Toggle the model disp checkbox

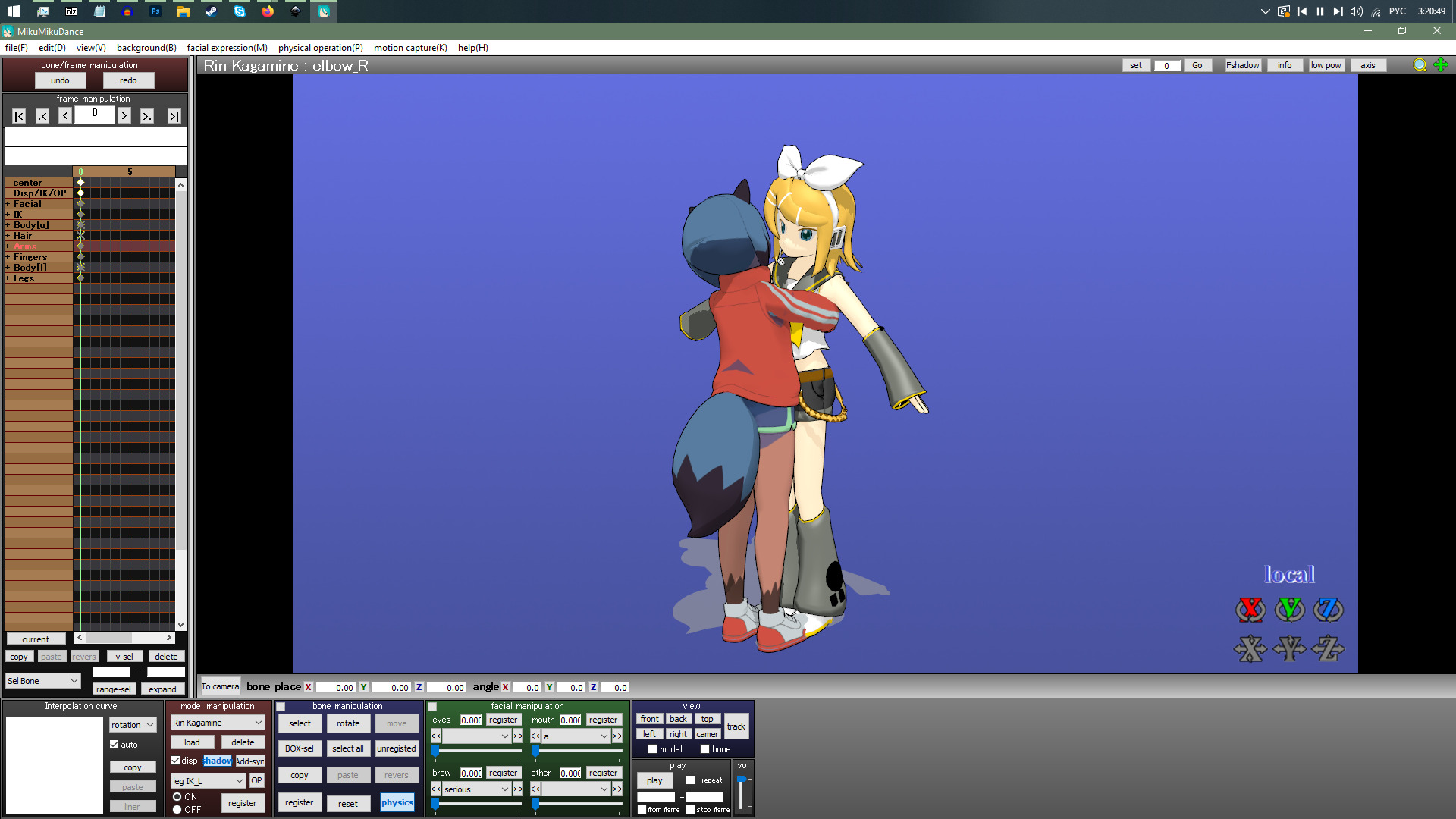coord(176,761)
